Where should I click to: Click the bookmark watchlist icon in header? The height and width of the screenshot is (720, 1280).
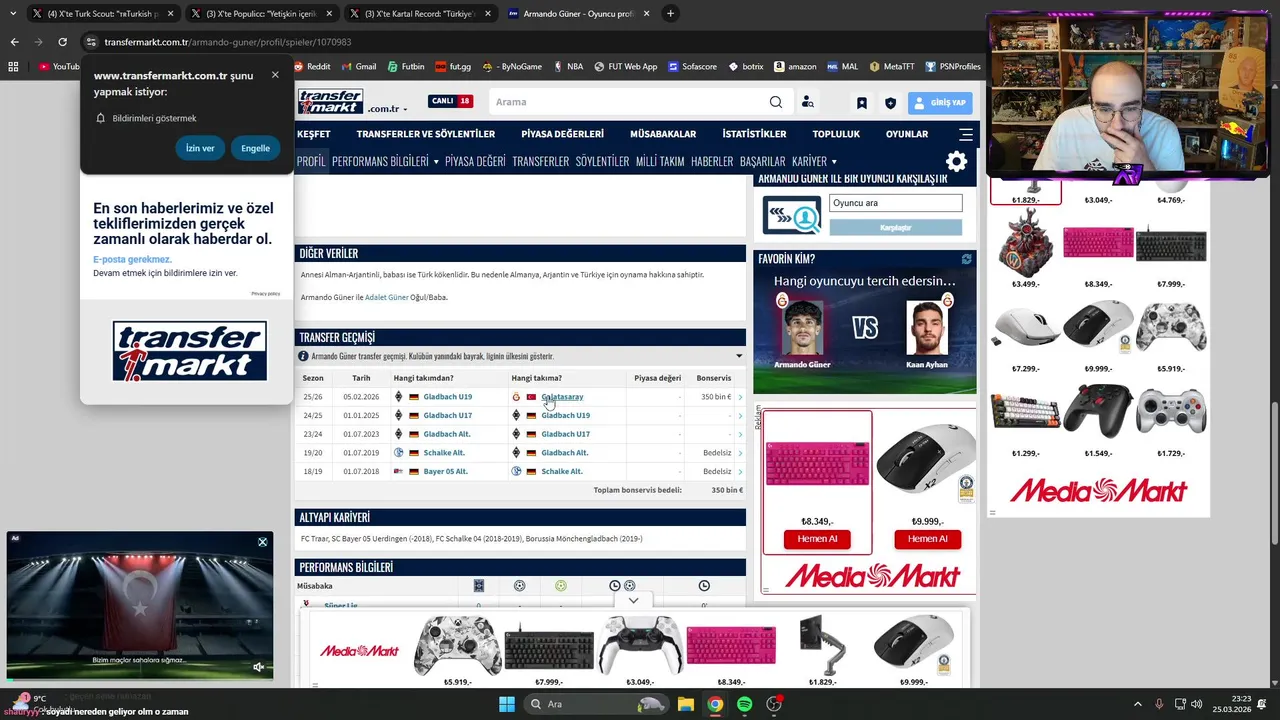(861, 103)
